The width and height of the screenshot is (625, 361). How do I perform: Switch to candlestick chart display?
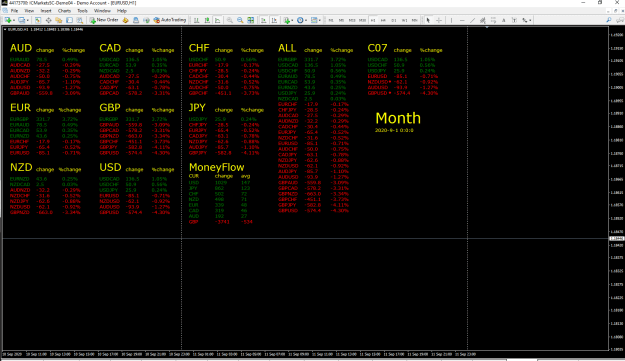click(x=207, y=20)
